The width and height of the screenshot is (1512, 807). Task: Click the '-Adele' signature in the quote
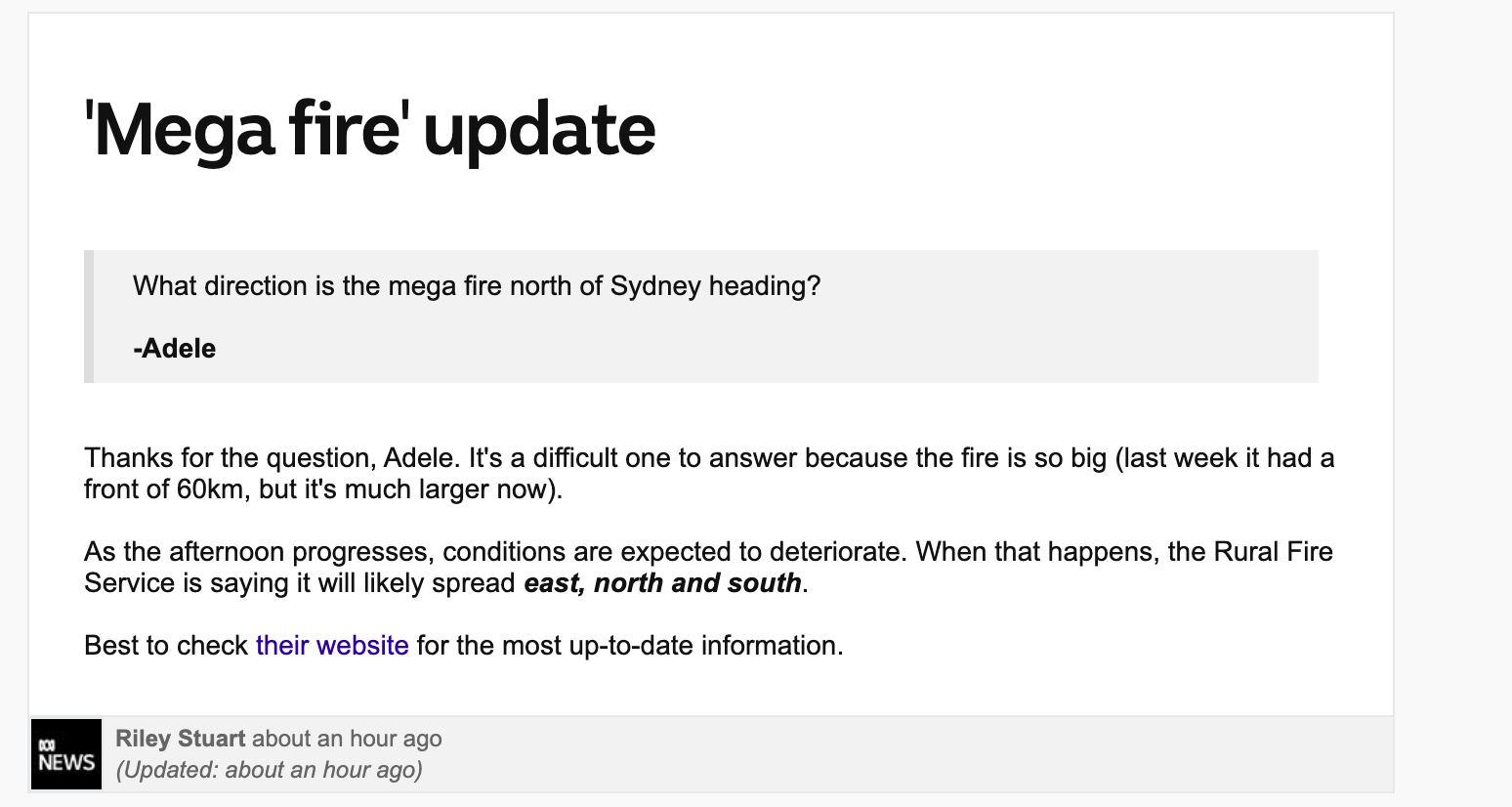pyautogui.click(x=175, y=349)
